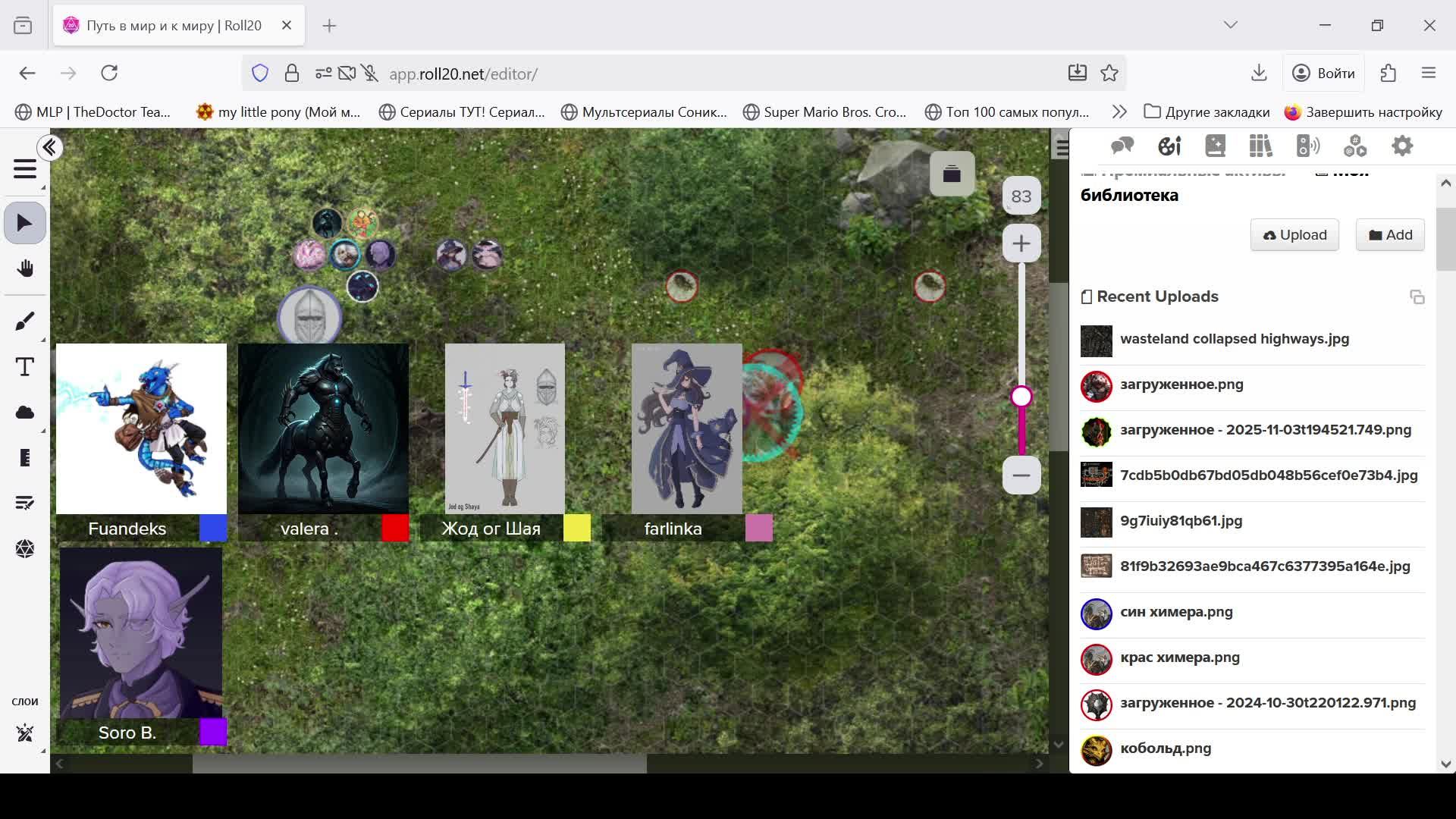Collapse the left toolbar with double chevron
1456x819 pixels.
[x=50, y=147]
